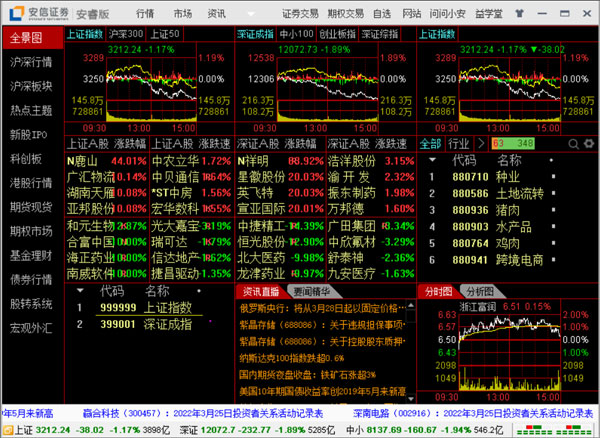Click the search magnifier icon
Viewport: 600px width, 438px height.
[x=573, y=144]
